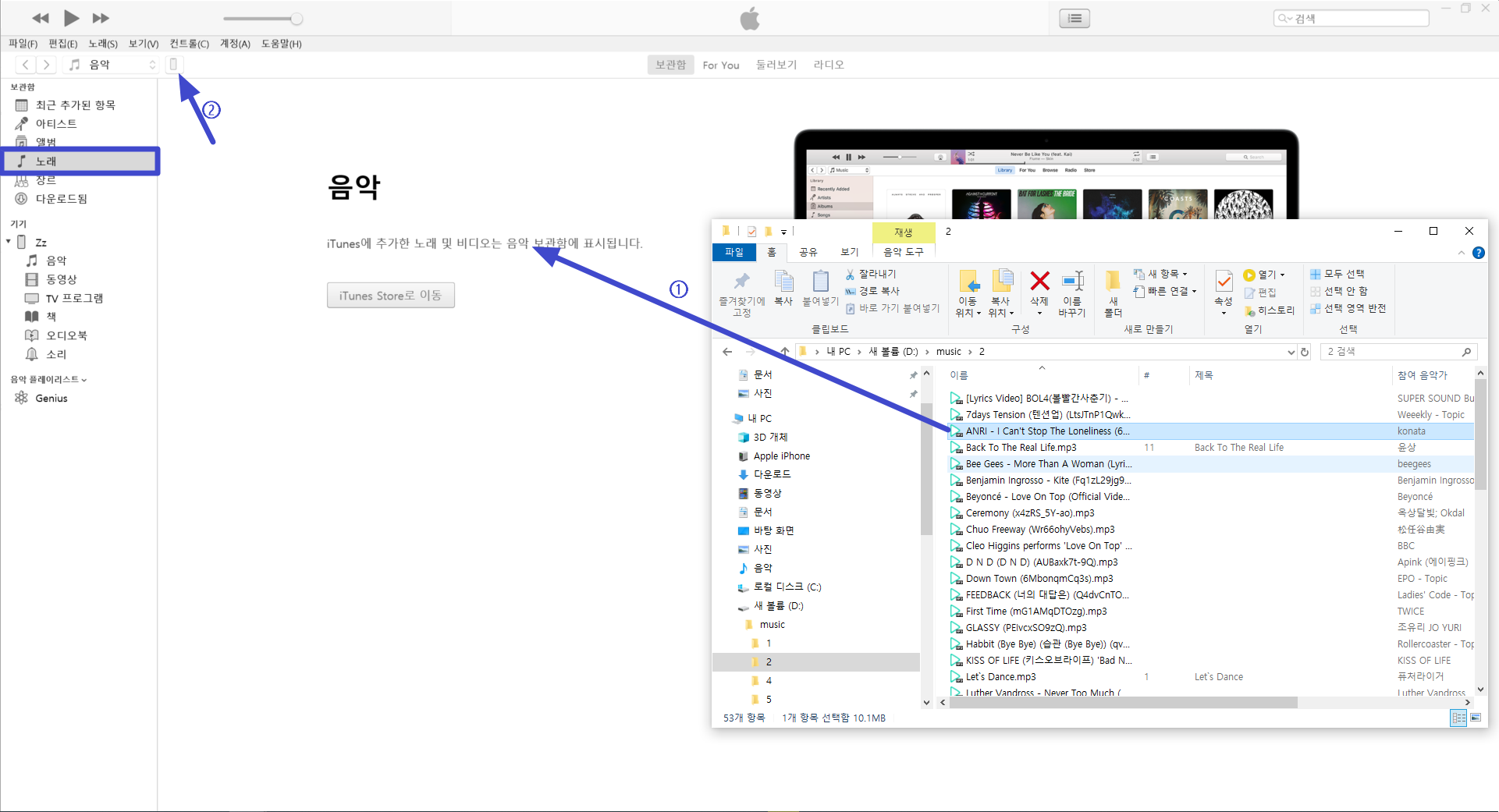Click 경로 복사 in the ribbon
Viewport: 1499px width, 812px height.
[x=872, y=291]
